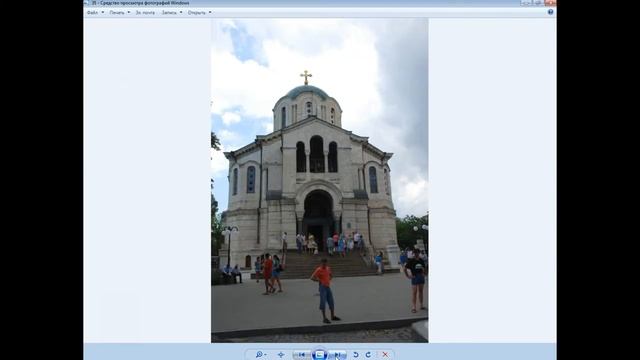This screenshot has height=360, width=640.
Task: Fit the photo to actual size
Action: point(281,355)
